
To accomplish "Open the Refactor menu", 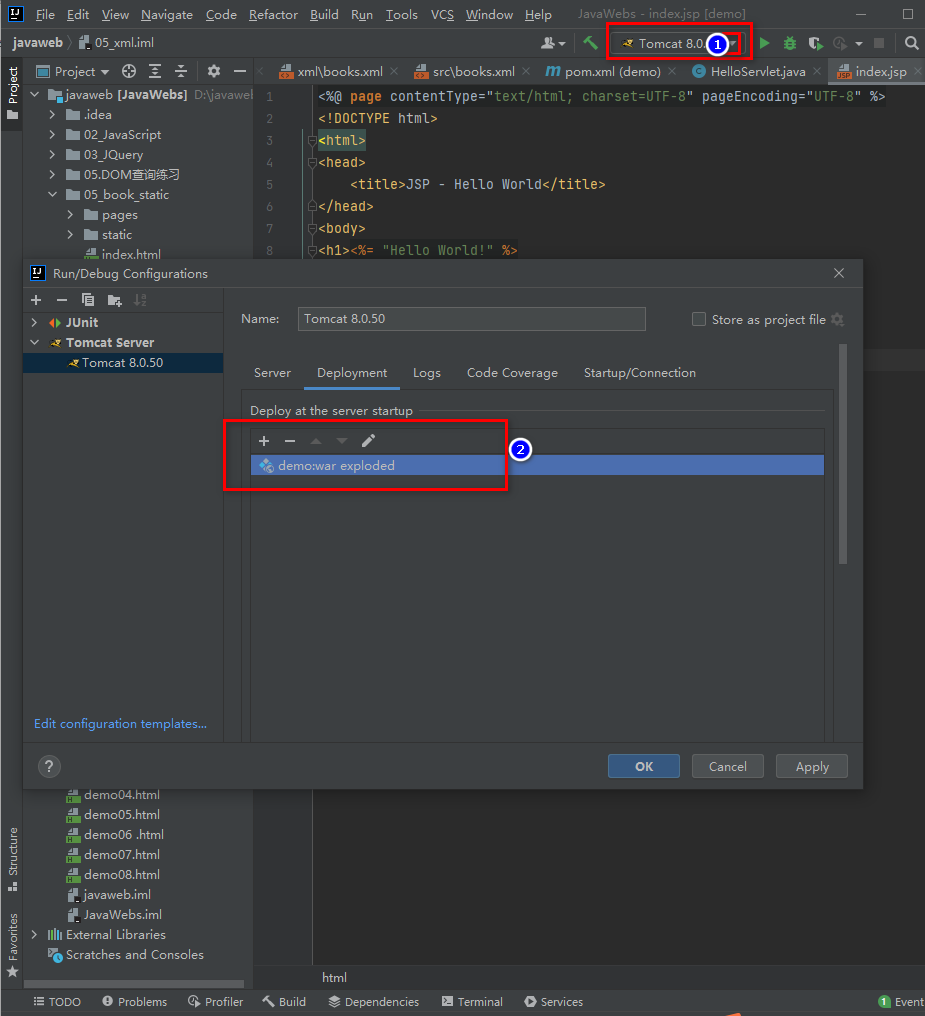I will point(273,14).
